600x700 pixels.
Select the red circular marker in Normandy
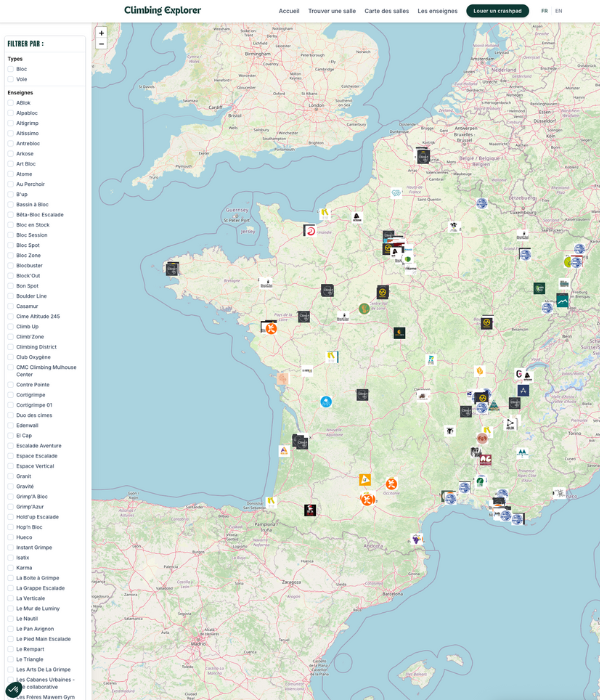point(310,230)
